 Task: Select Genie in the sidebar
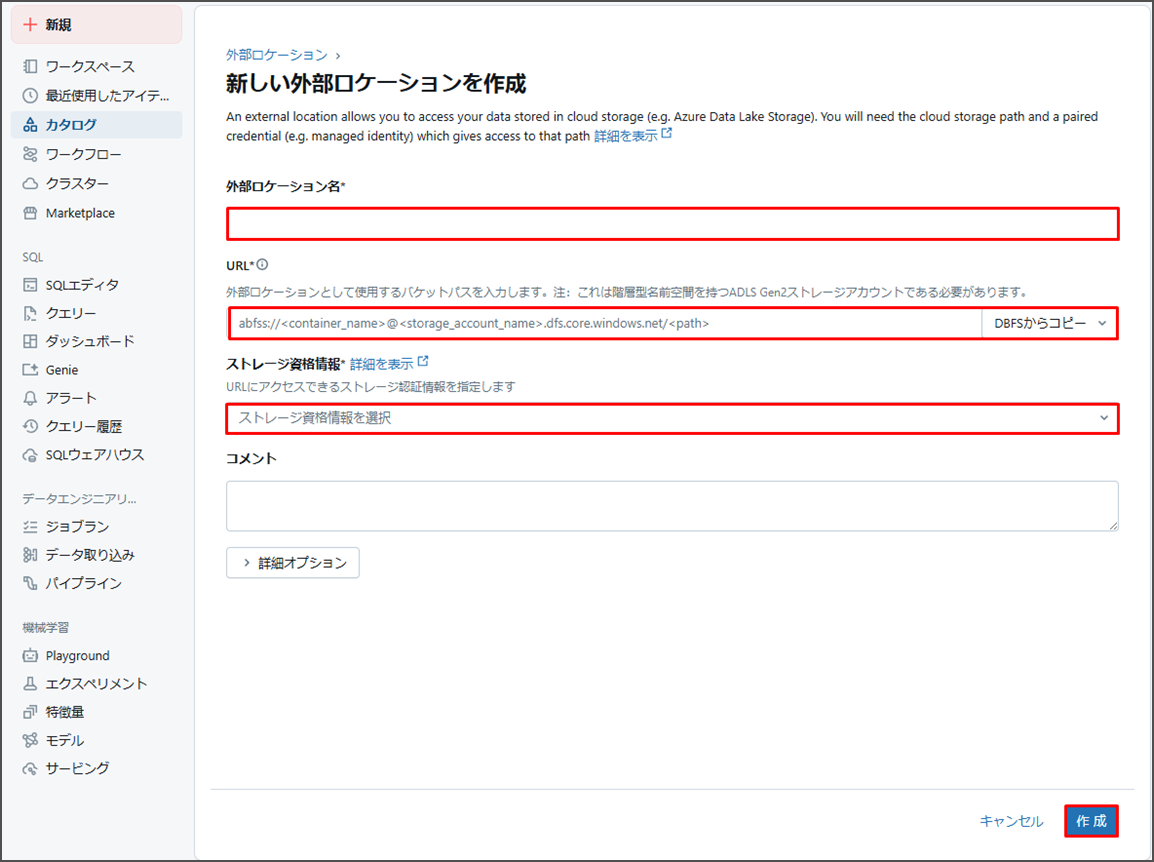(96, 370)
